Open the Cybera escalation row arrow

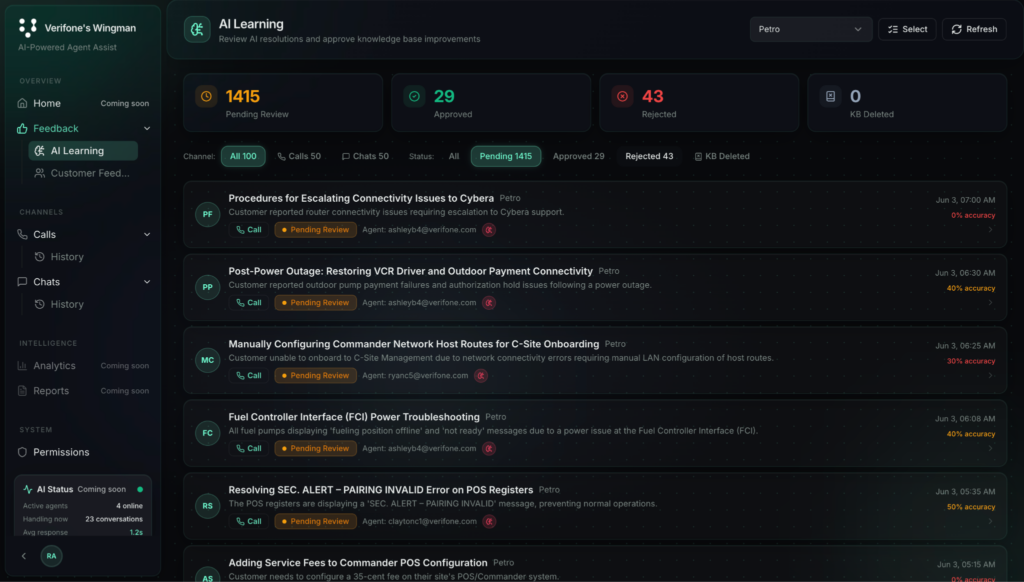pyautogui.click(x=991, y=230)
